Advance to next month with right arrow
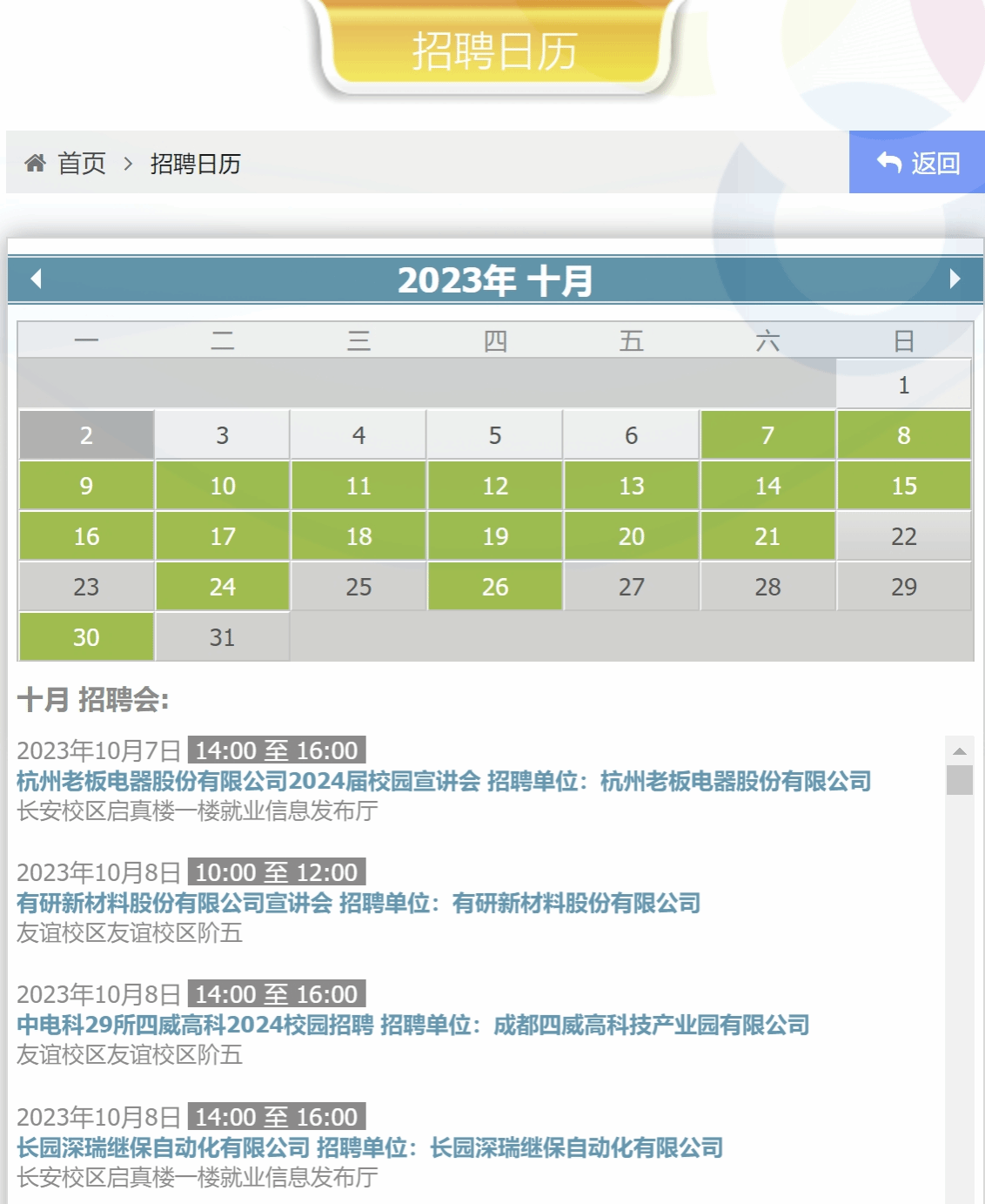The width and height of the screenshot is (985, 1204). coord(954,279)
